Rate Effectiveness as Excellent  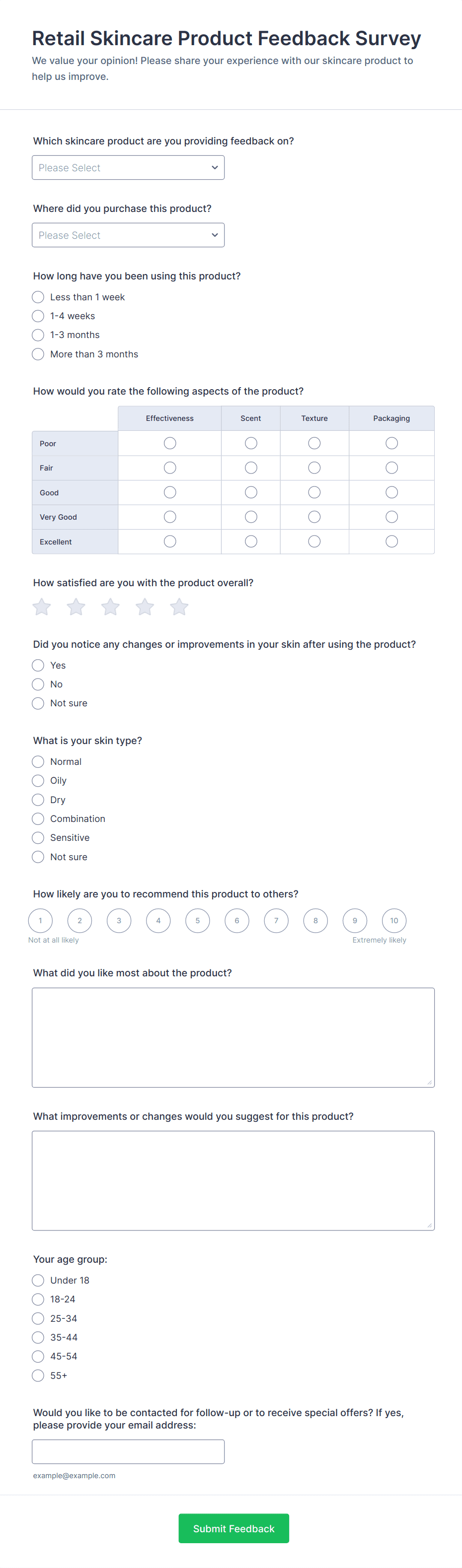tap(170, 541)
